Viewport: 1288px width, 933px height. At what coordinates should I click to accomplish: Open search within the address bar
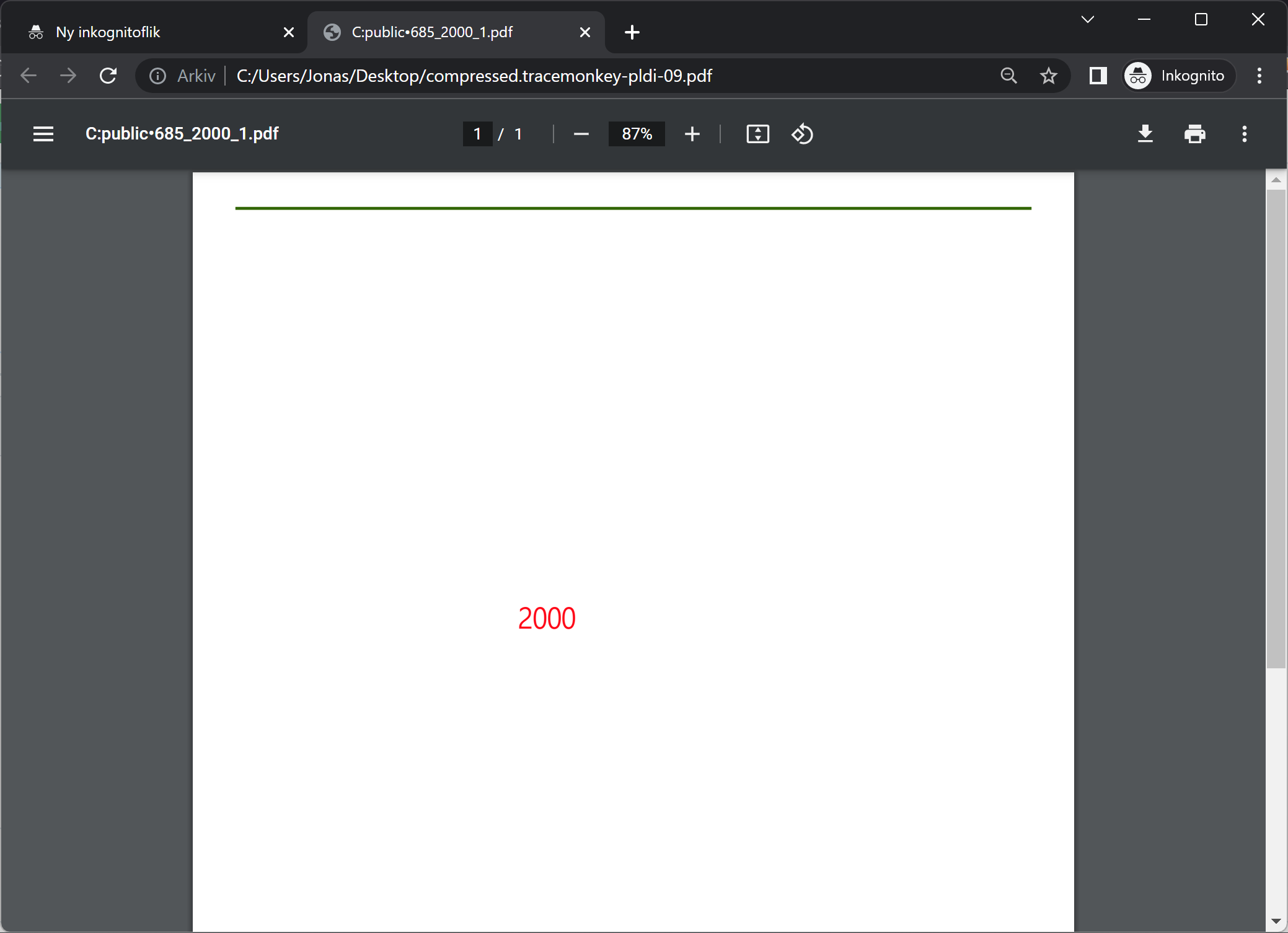(x=1009, y=76)
